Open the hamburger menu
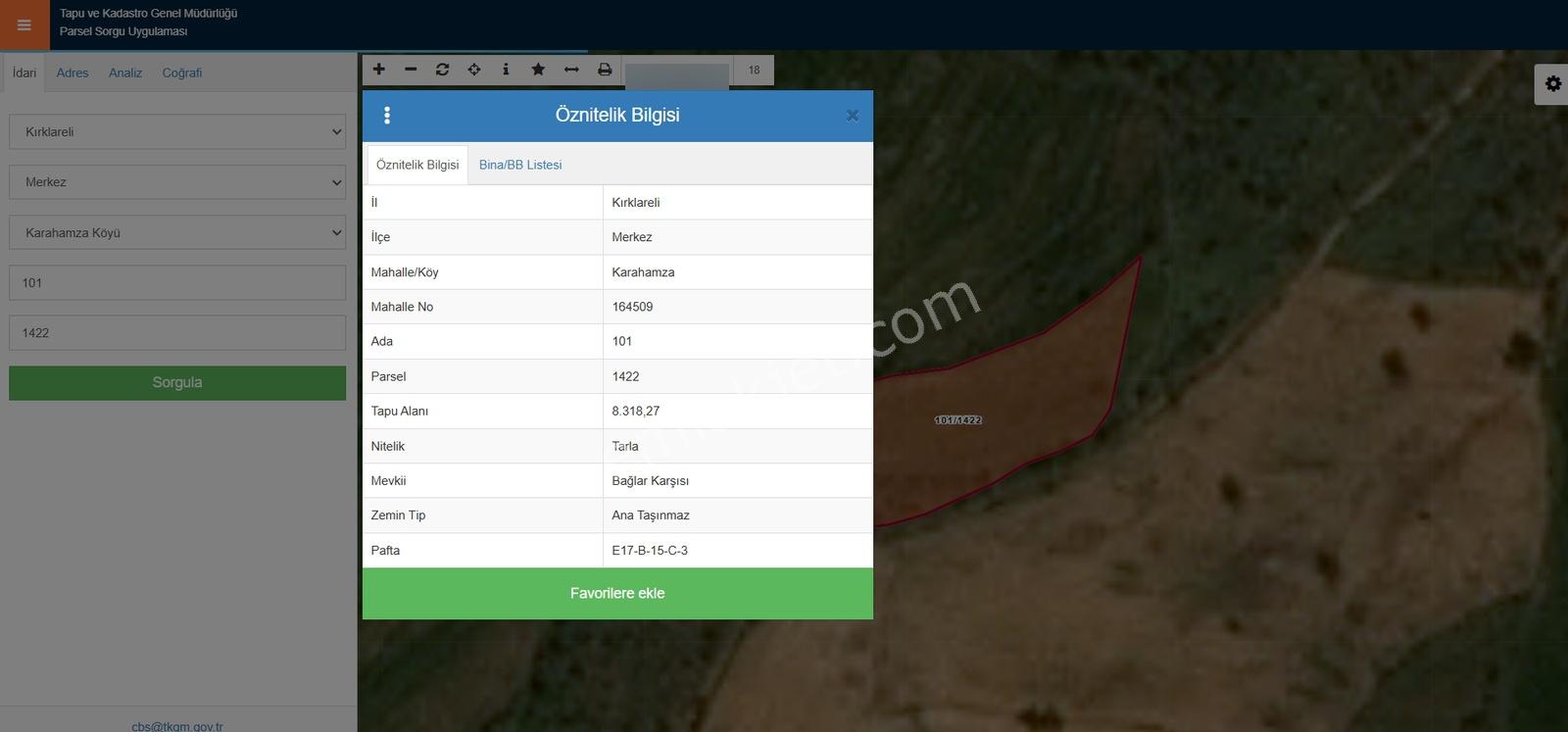Viewport: 1568px width, 732px height. [x=24, y=24]
